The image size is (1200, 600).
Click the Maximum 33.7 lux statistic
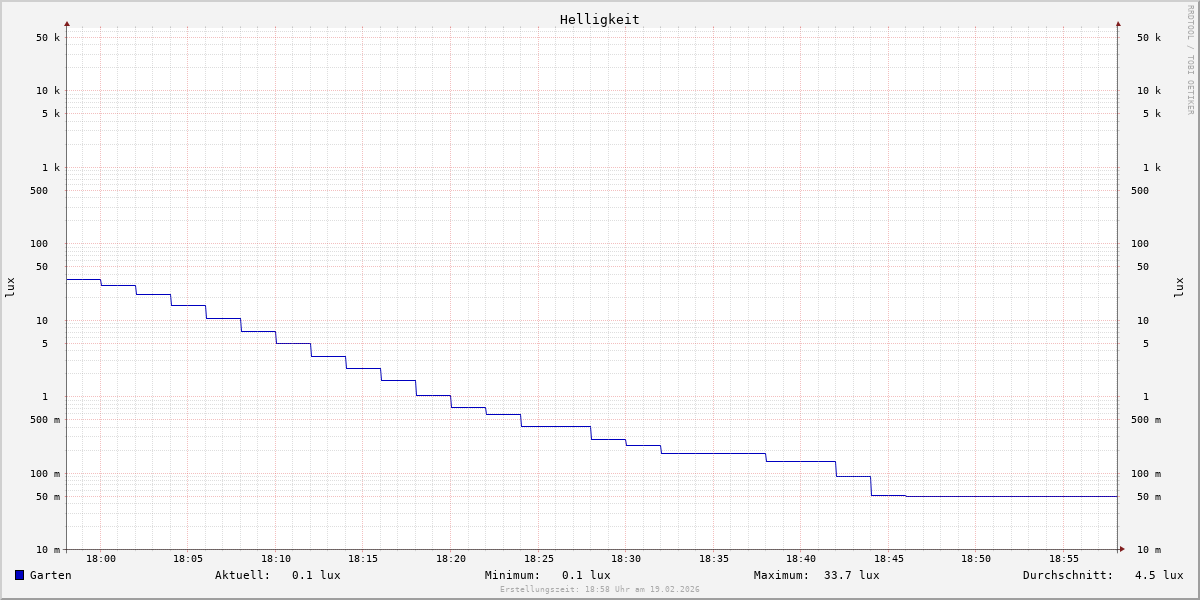pos(816,575)
